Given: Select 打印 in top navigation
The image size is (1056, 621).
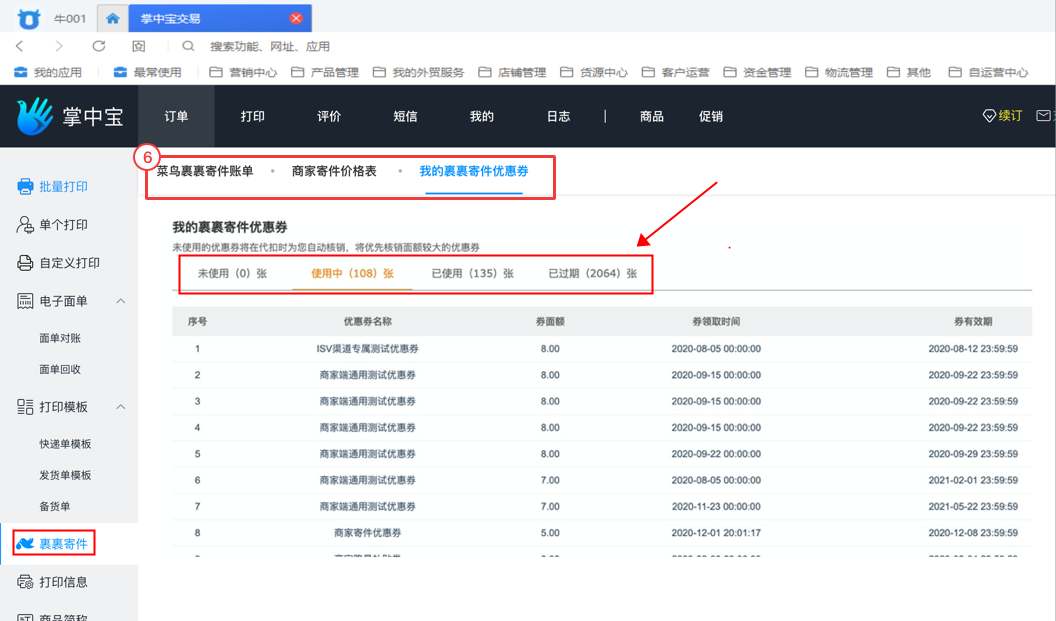Looking at the screenshot, I should point(253,117).
